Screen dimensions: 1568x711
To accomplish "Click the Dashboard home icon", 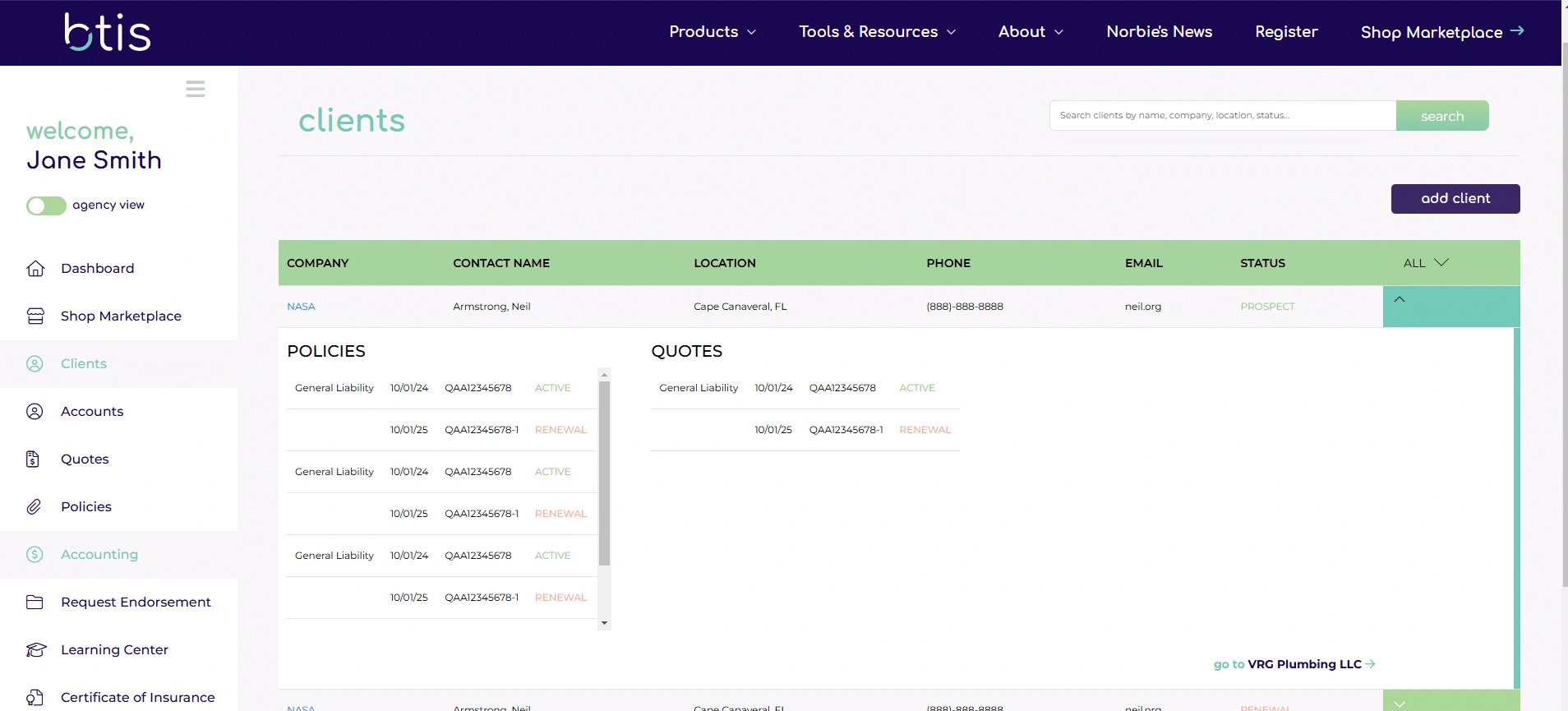I will coord(35,269).
